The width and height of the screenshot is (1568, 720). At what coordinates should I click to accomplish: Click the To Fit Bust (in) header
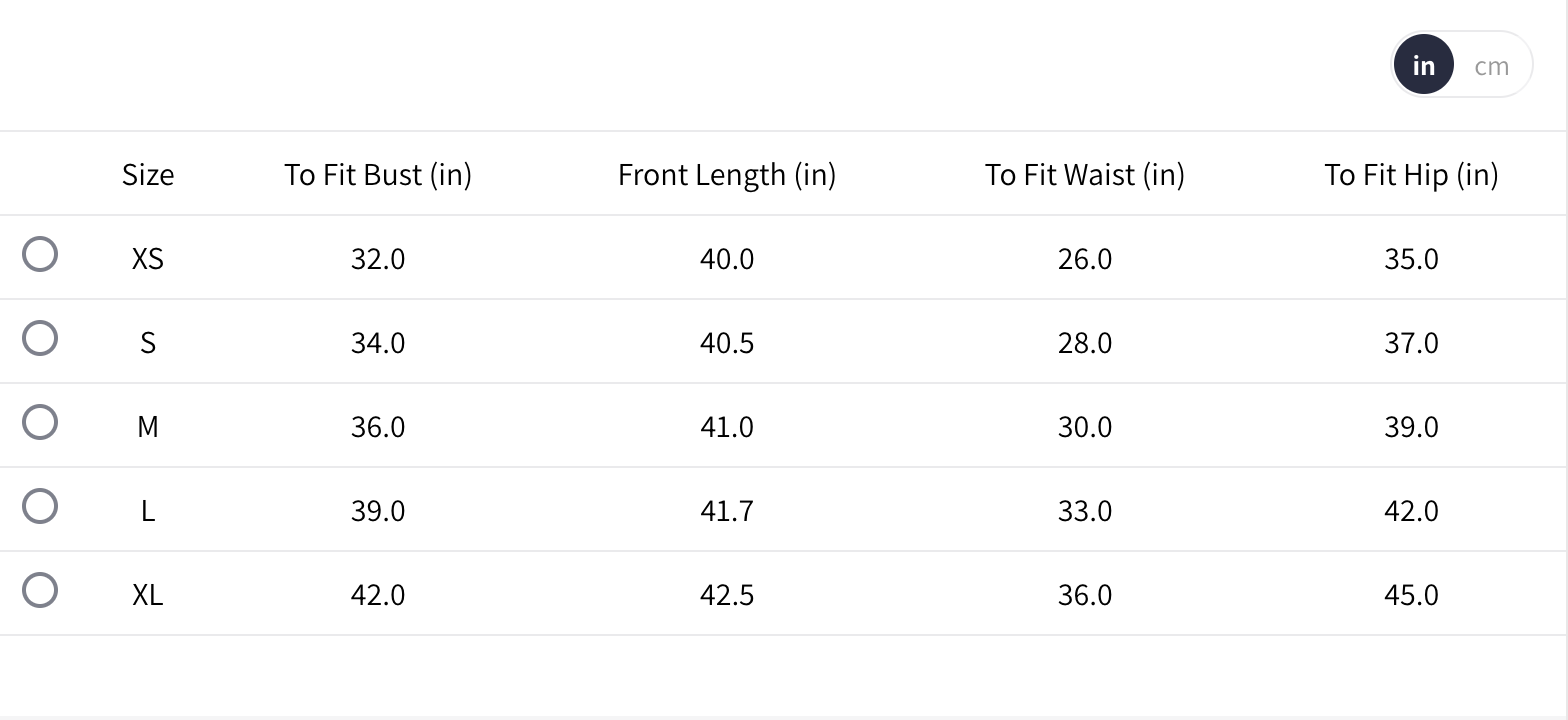point(378,175)
